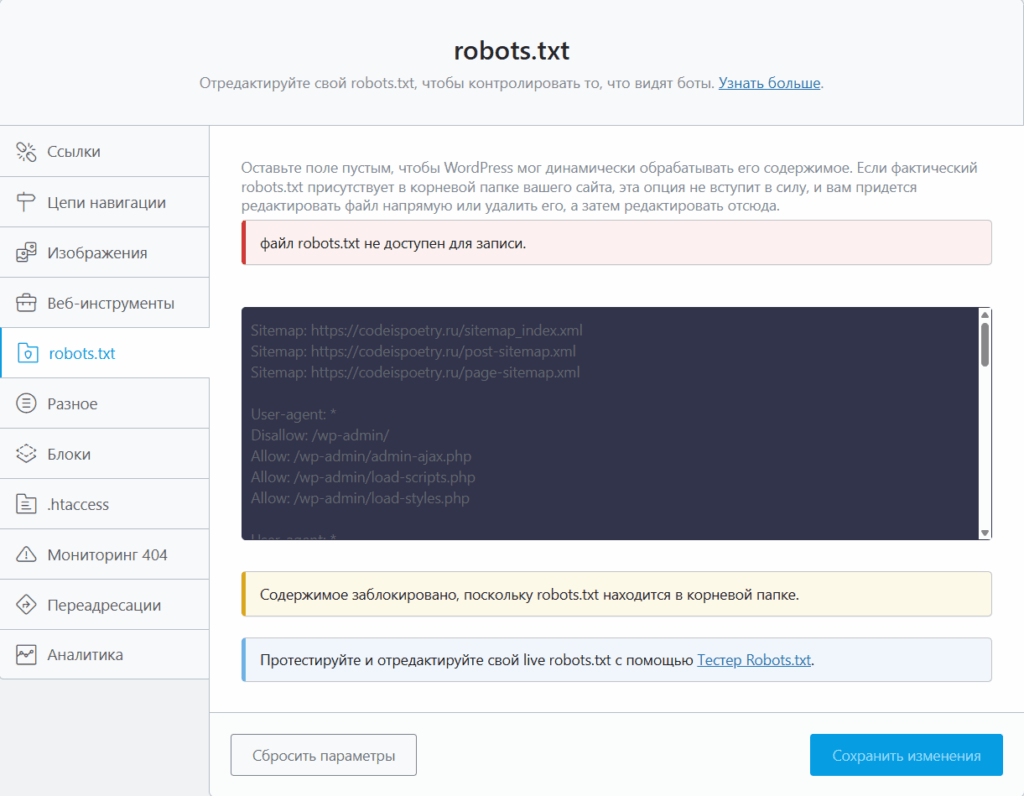Follow the Тестер Robots.txt link

(754, 660)
